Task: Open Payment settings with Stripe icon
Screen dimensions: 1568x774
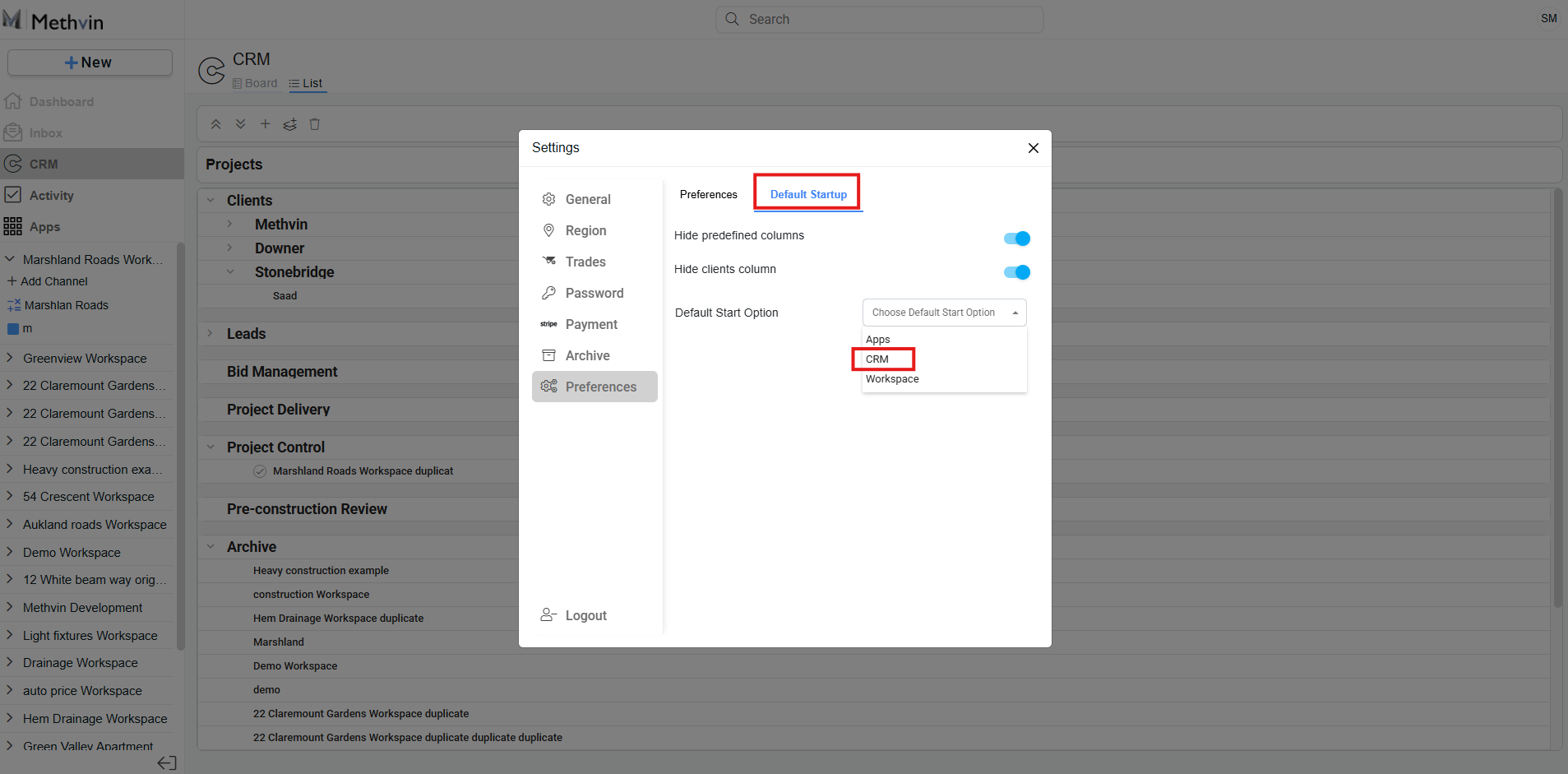Action: [x=590, y=324]
